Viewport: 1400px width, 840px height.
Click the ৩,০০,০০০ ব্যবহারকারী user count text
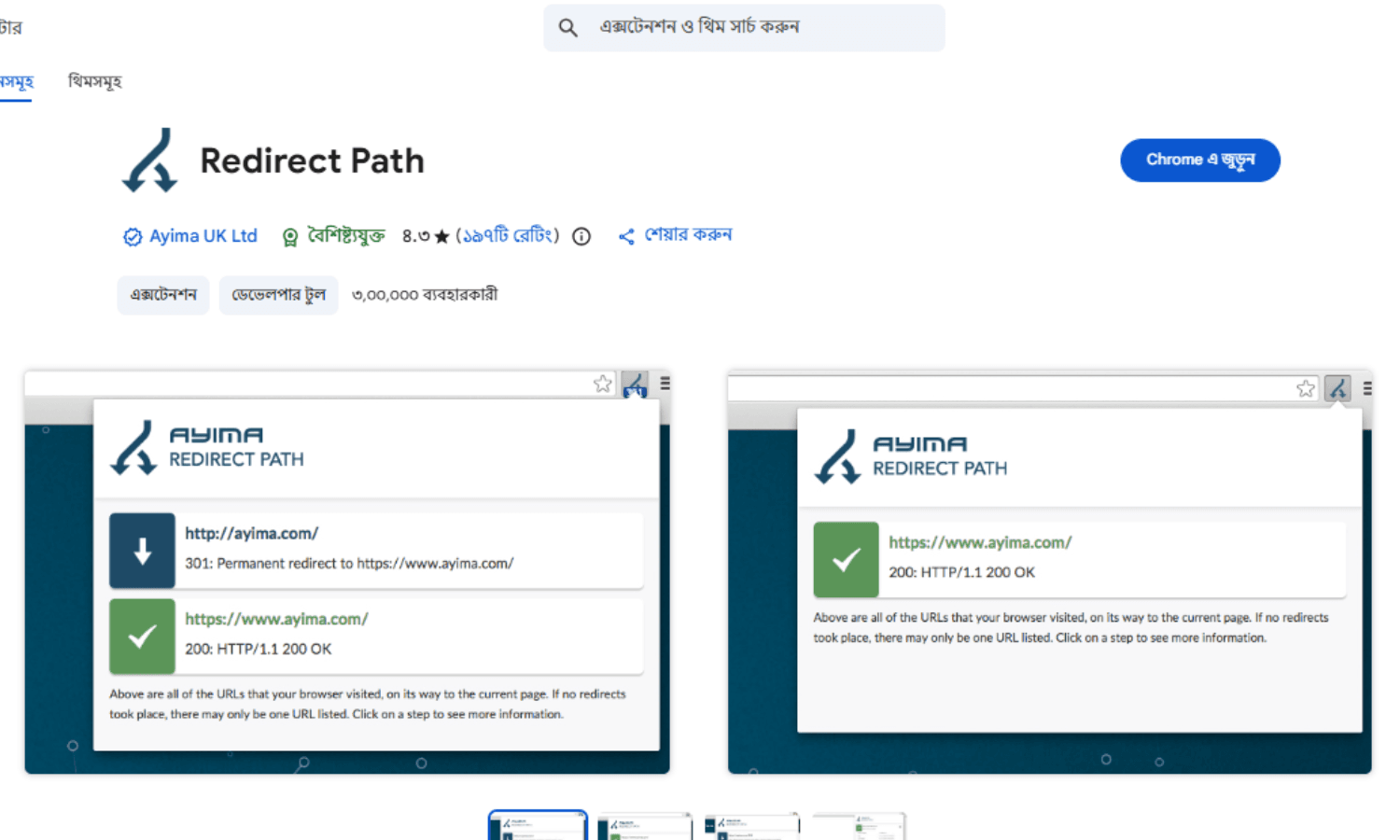tap(425, 295)
